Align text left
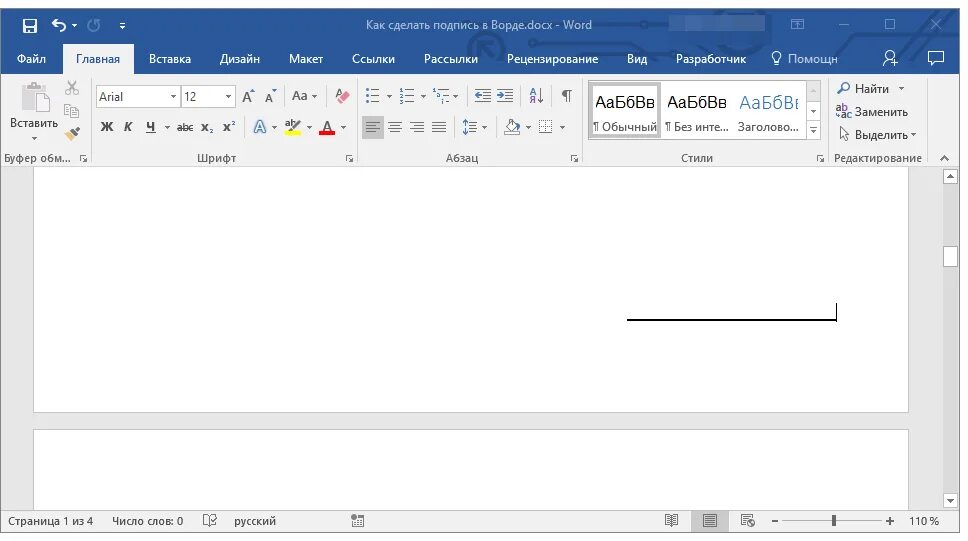The height and width of the screenshot is (541, 968). click(372, 127)
